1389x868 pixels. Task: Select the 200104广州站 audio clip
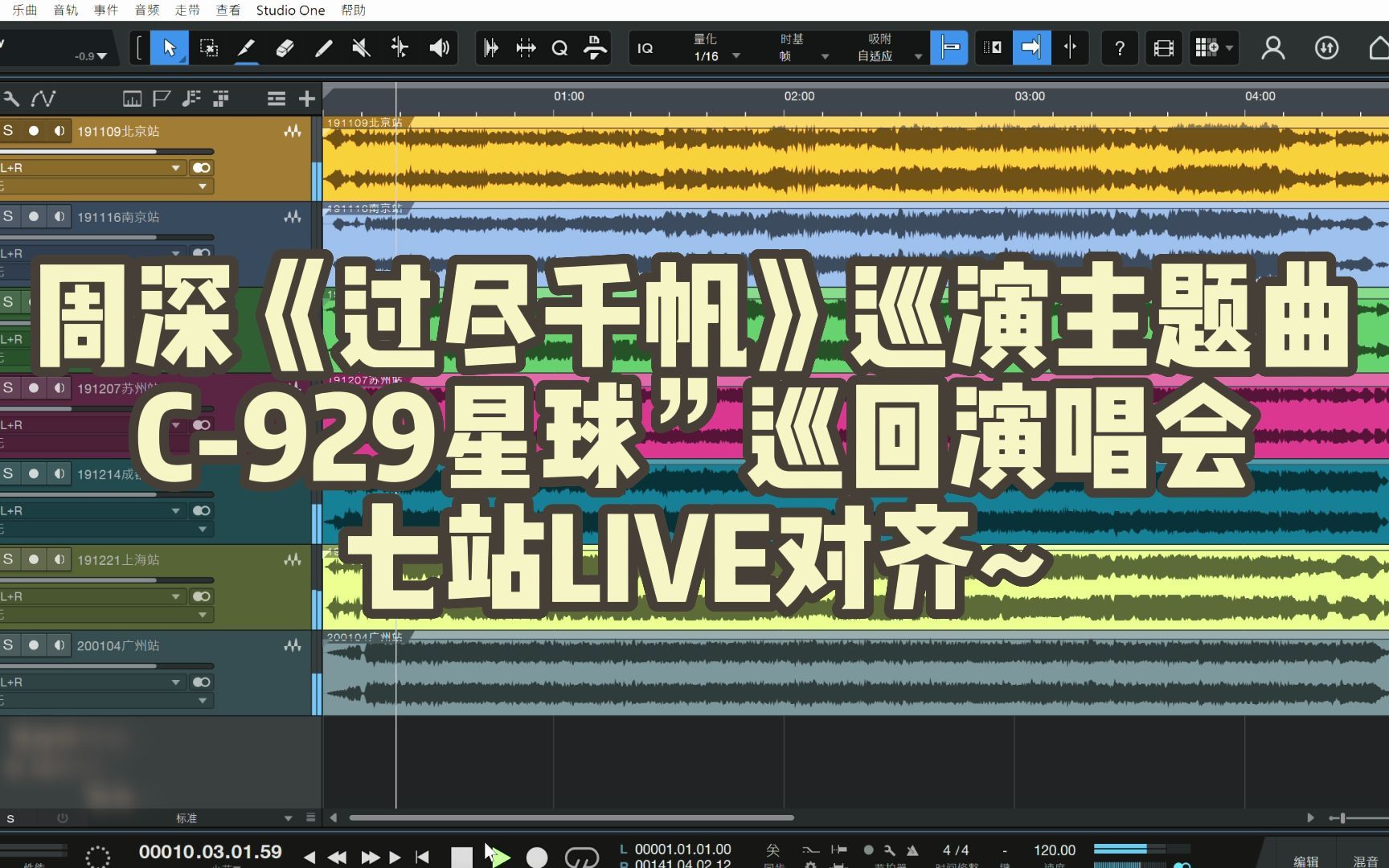coord(855,674)
